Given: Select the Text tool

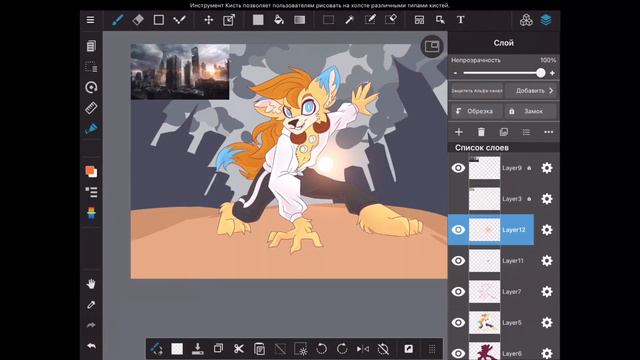Looking at the screenshot, I should coord(460,20).
